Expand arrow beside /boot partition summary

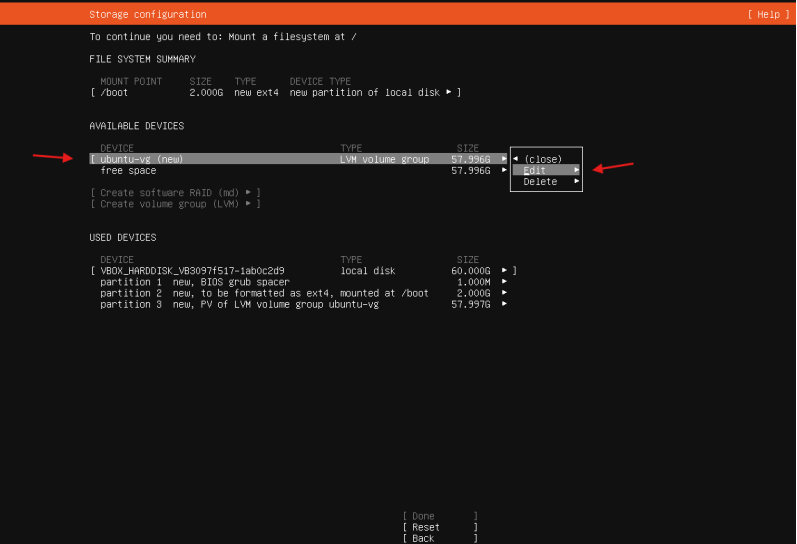pos(448,92)
